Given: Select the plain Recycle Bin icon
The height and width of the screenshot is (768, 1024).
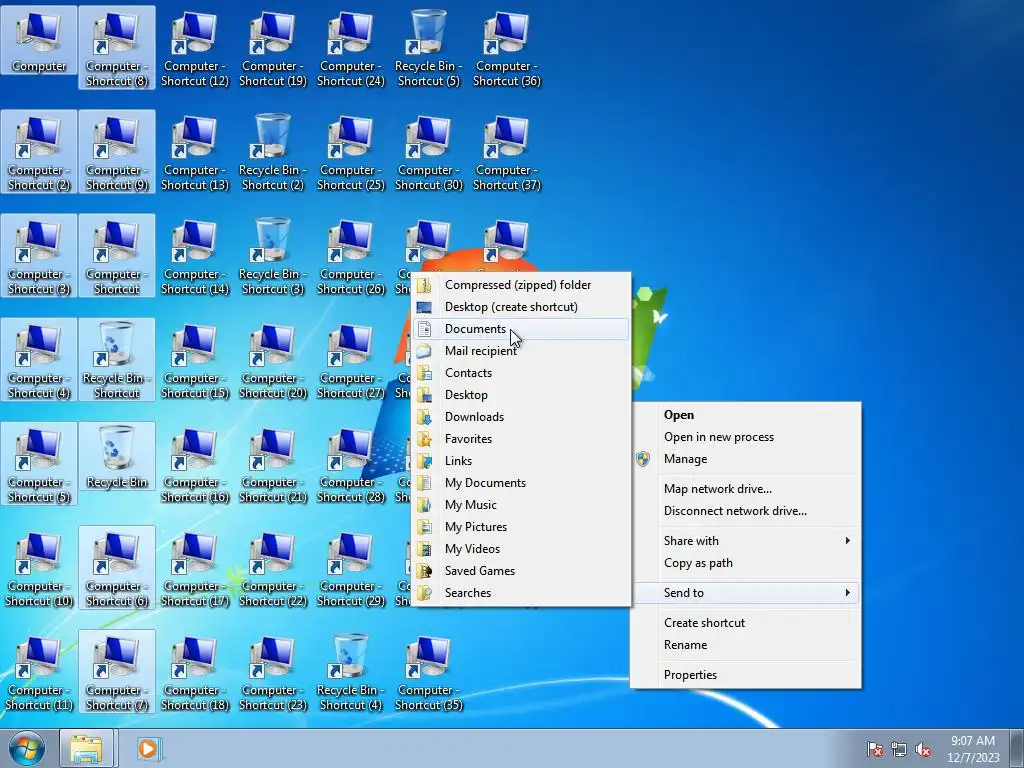Looking at the screenshot, I should point(117,456).
